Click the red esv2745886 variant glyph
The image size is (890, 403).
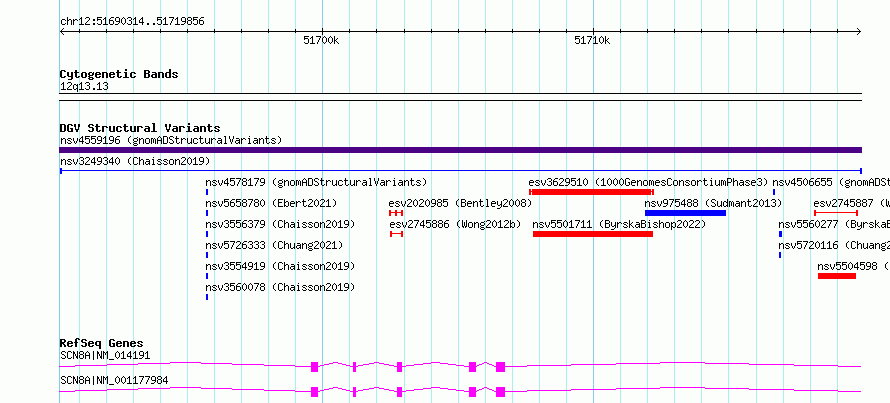pyautogui.click(x=397, y=234)
